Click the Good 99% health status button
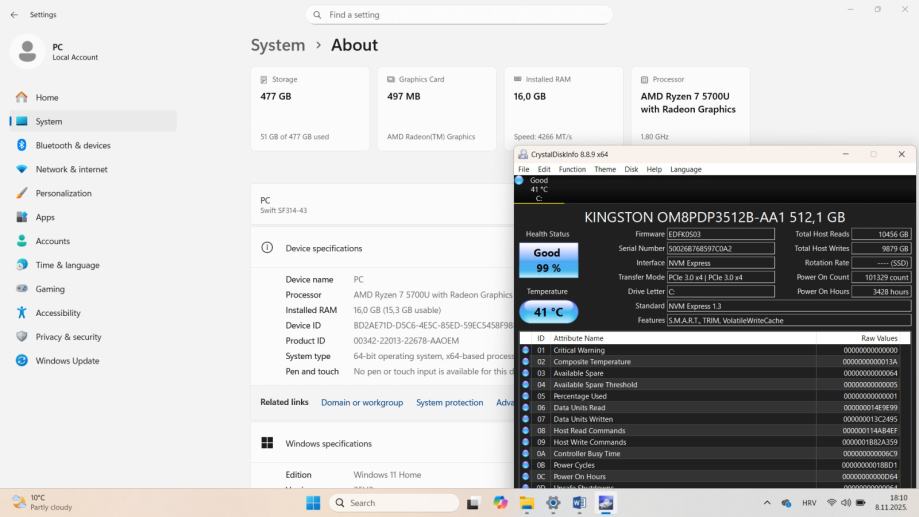 pyautogui.click(x=548, y=260)
